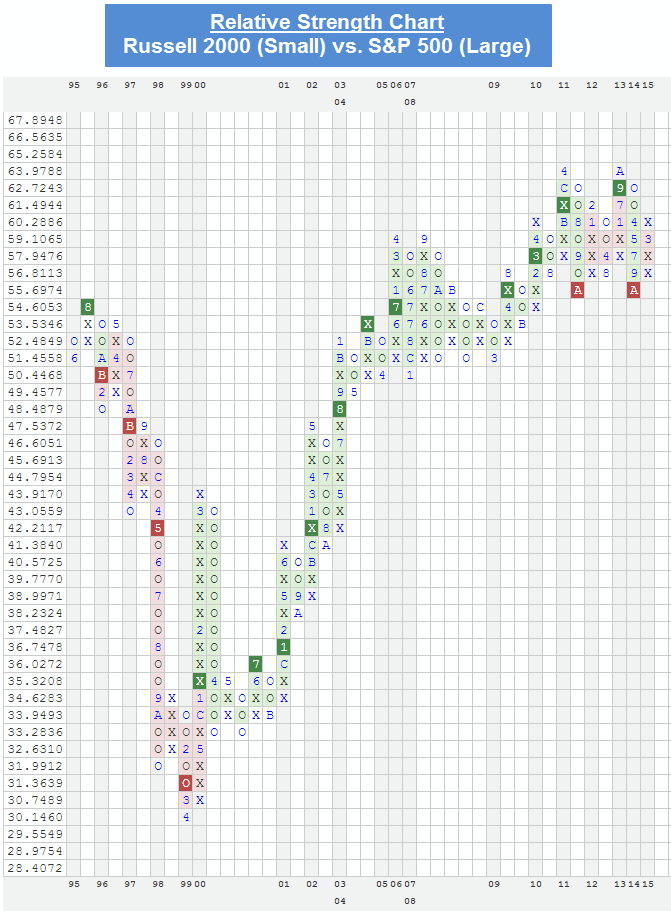
Task: Click the '01' year label on top axis
Action: pos(284,86)
